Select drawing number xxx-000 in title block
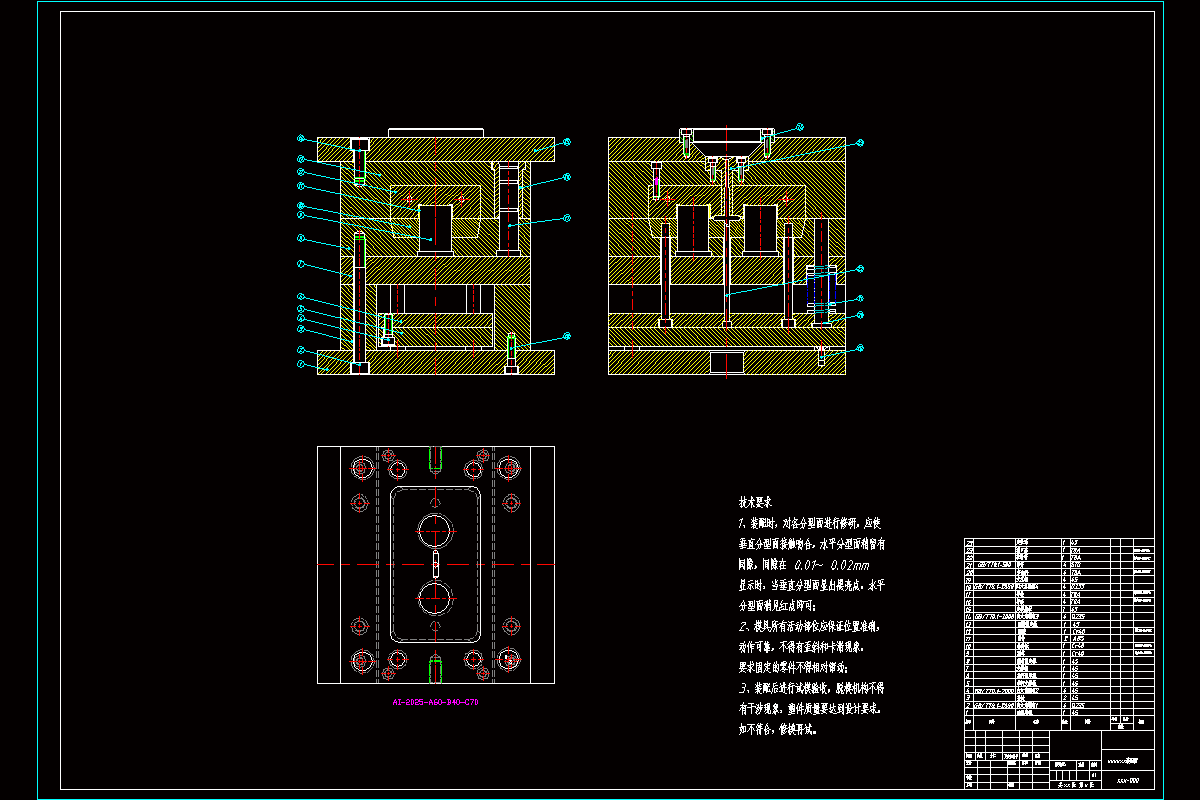Screen dimensions: 1200x800 (1128, 779)
